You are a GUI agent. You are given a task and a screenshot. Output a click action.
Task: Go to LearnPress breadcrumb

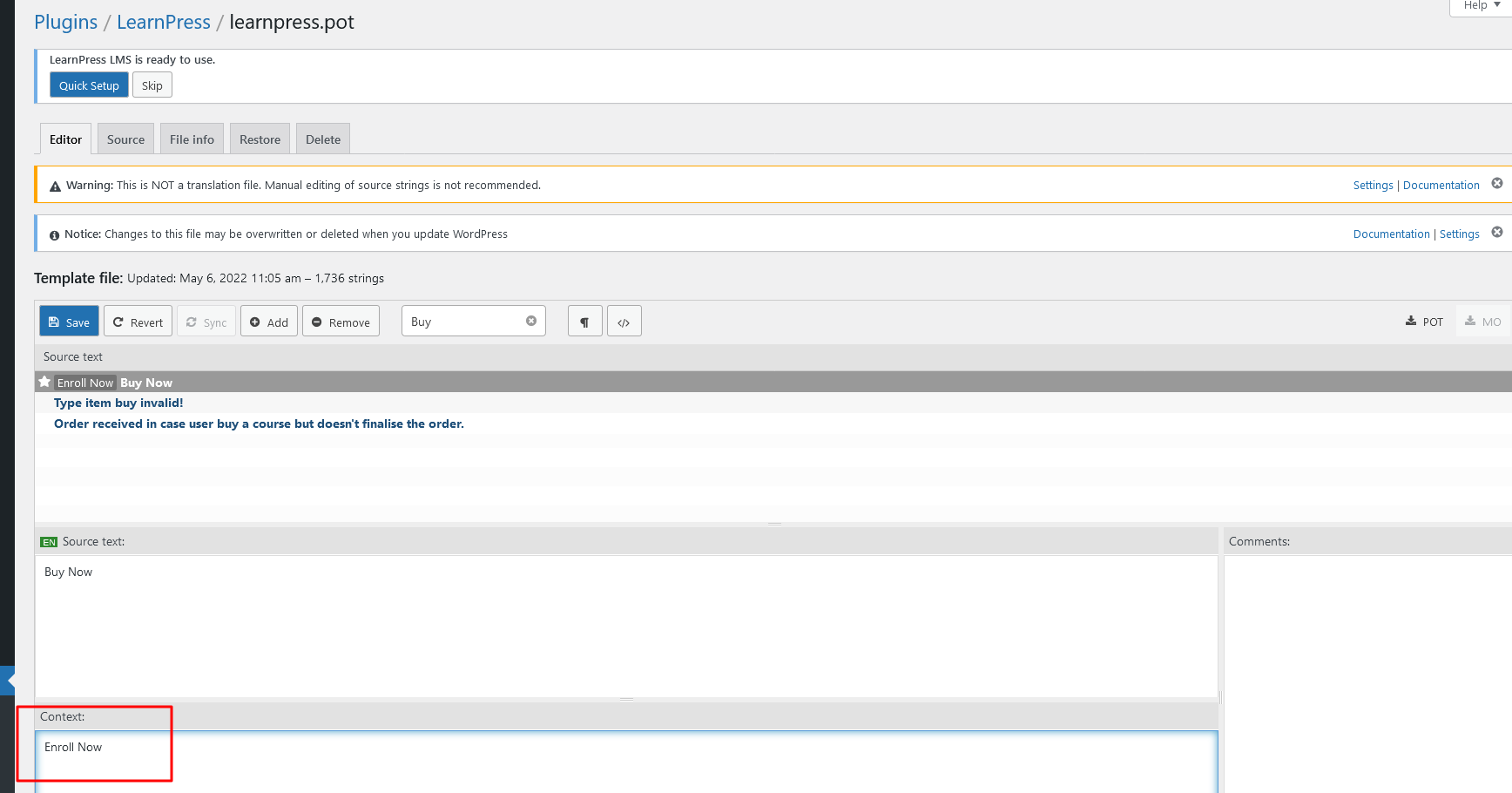click(x=163, y=22)
